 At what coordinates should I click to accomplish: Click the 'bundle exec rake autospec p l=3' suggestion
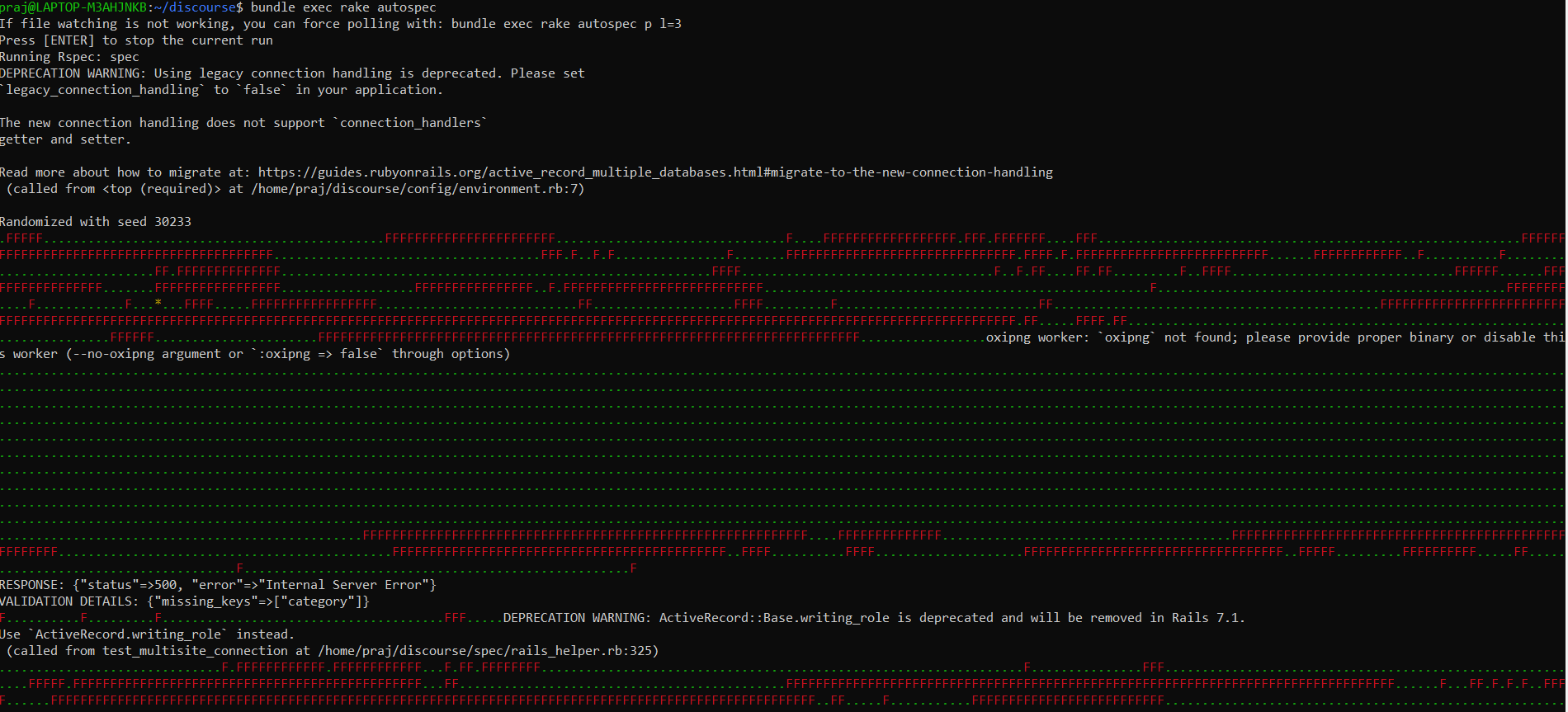click(566, 24)
